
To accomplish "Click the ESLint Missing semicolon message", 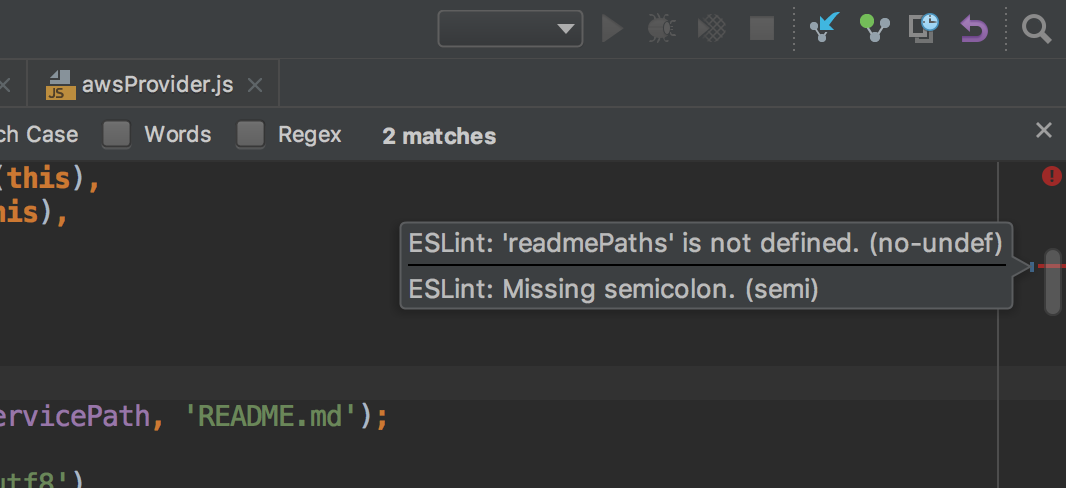I will [613, 290].
